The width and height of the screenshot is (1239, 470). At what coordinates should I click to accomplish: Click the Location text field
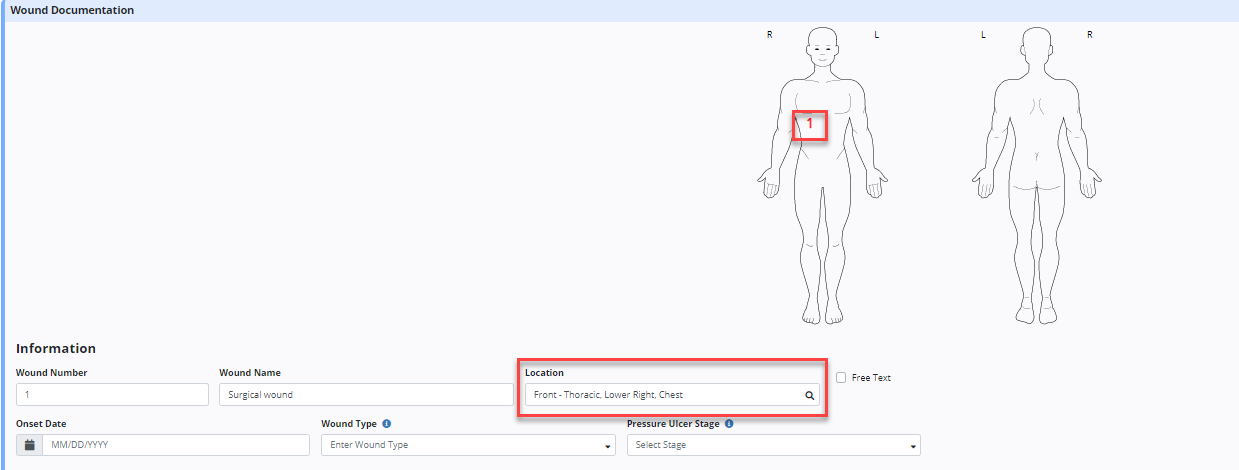click(x=660, y=395)
